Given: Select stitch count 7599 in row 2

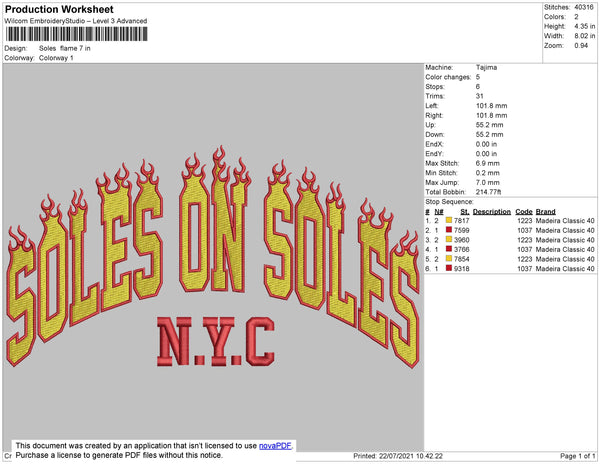Looking at the screenshot, I should tap(461, 230).
